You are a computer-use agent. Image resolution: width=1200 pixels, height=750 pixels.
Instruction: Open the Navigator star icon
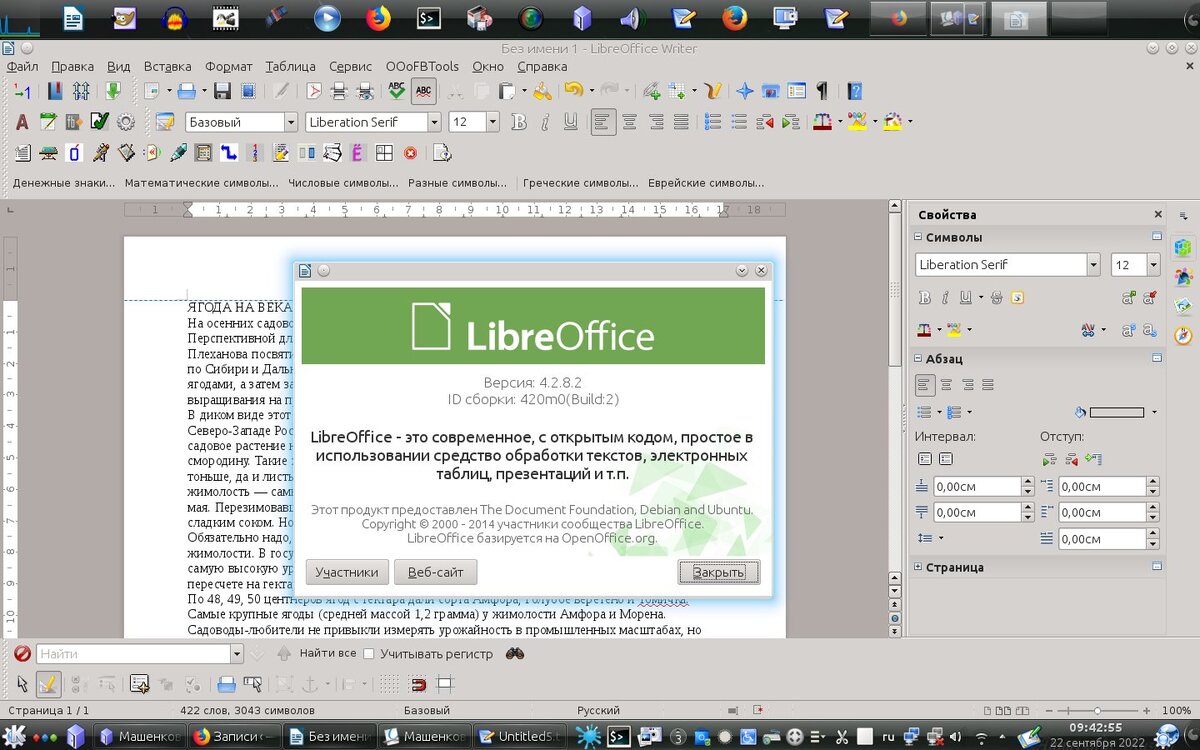click(x=744, y=91)
